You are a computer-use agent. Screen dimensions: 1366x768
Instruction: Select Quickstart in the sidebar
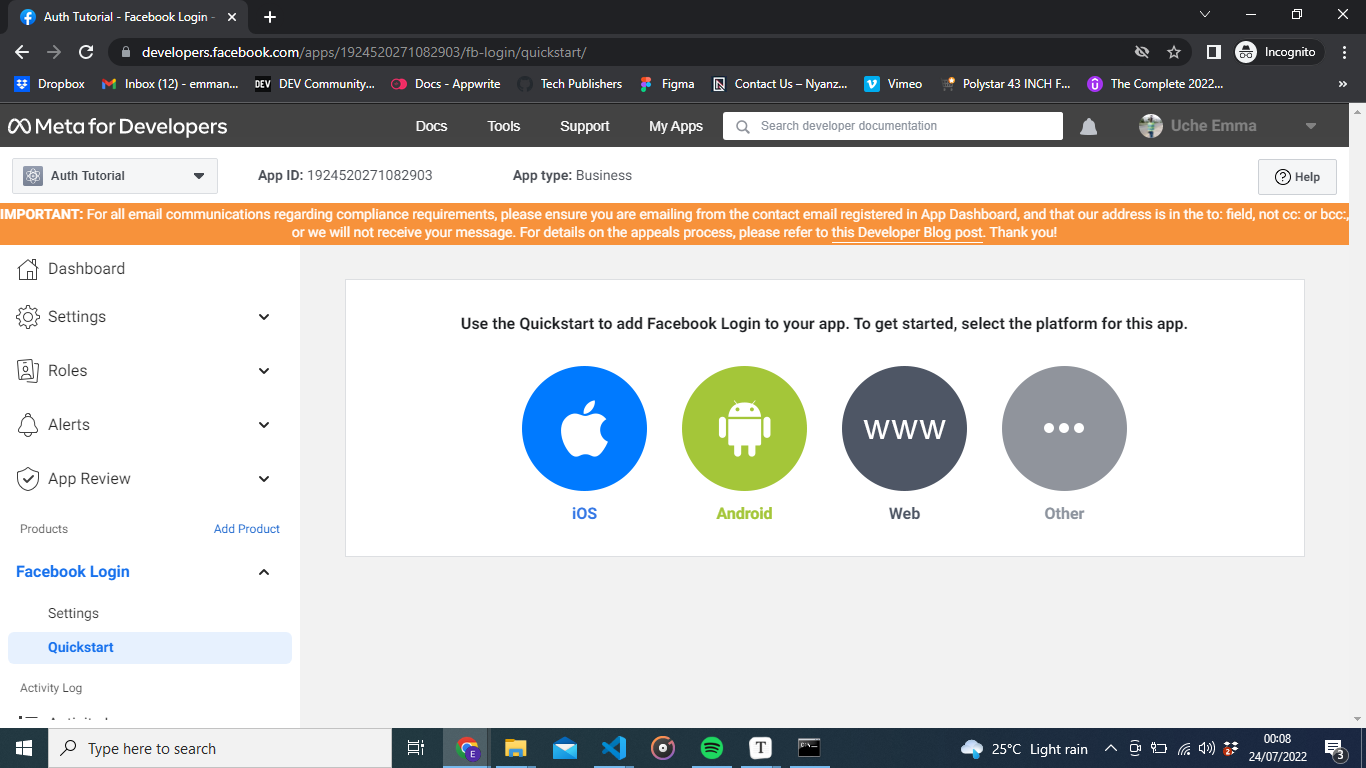pos(150,647)
